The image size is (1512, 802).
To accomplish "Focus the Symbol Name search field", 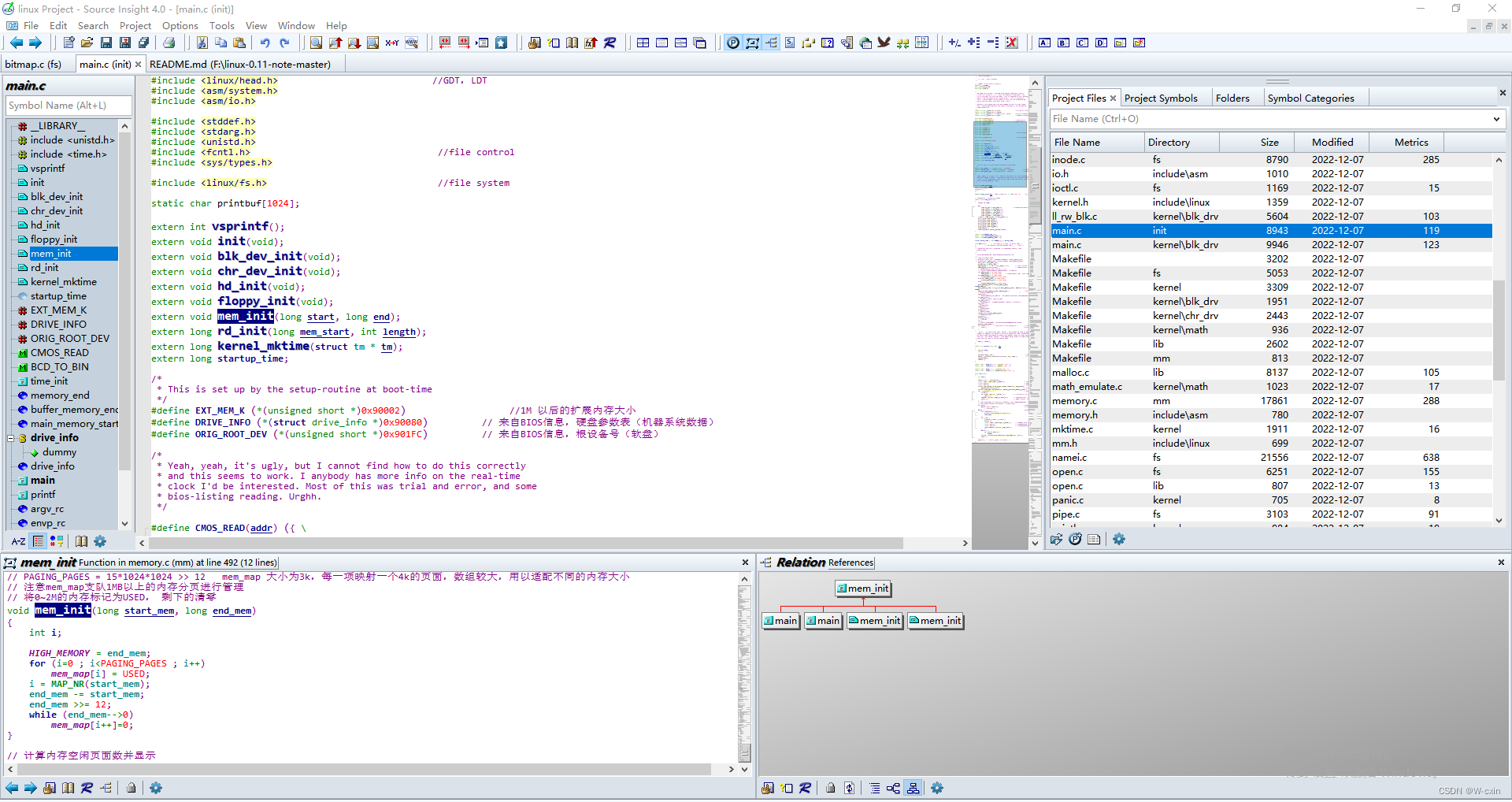I will point(69,106).
